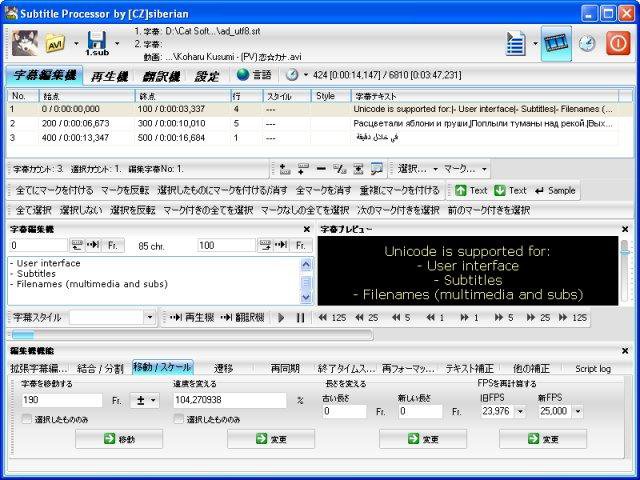Image resolution: width=640 pixels, height=480 pixels.
Task: Select subtitle row 2 with Russian text
Action: coord(312,124)
